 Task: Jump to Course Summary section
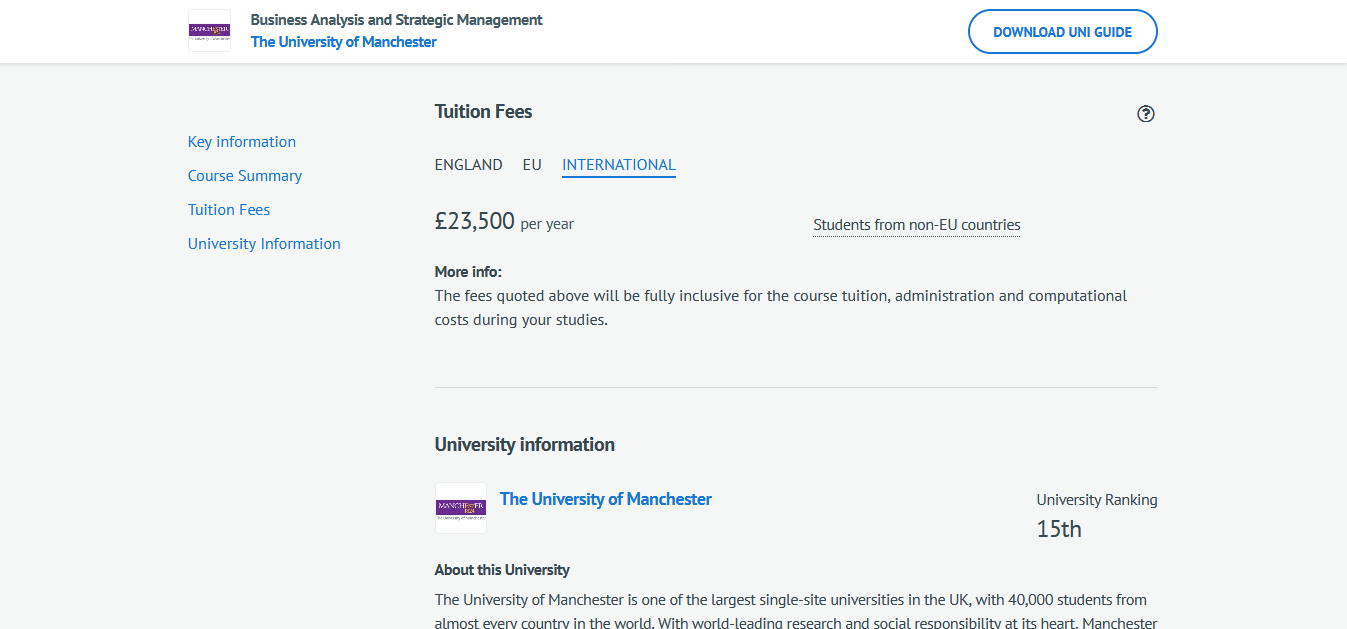(245, 176)
